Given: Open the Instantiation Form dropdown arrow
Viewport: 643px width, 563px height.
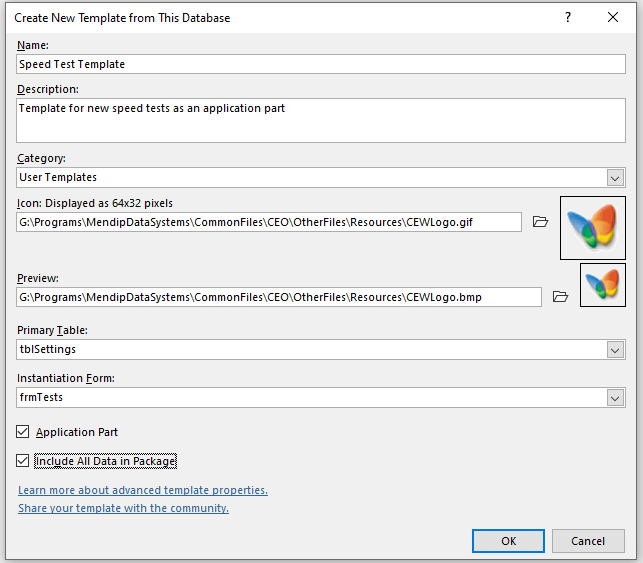Looking at the screenshot, I should (615, 398).
